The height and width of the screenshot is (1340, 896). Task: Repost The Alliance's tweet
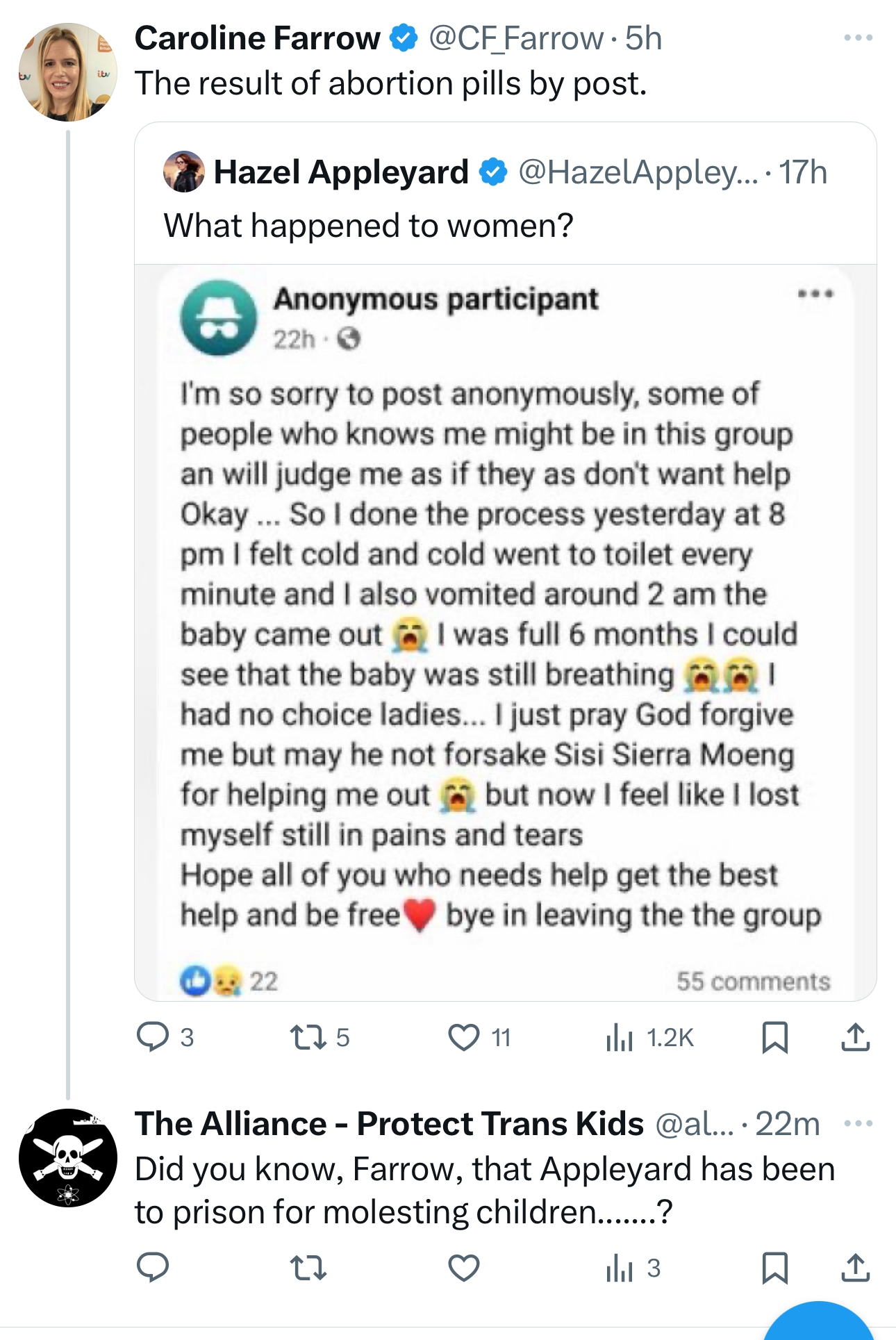click(308, 1268)
